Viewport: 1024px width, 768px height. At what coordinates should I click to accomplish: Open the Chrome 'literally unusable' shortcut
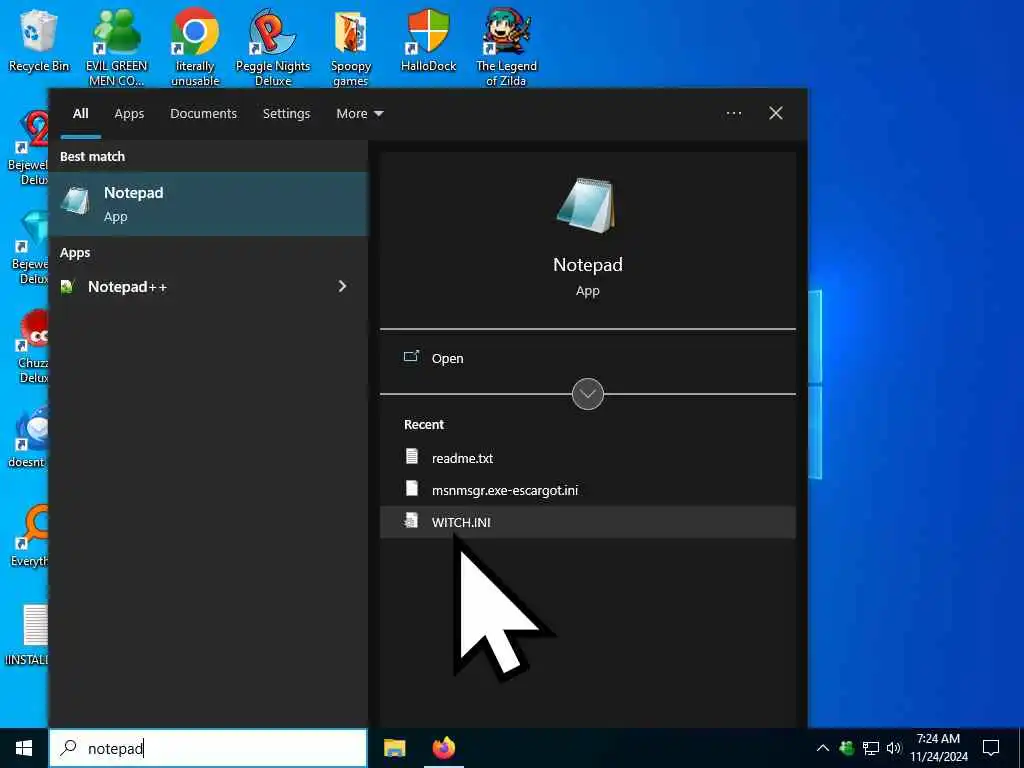tap(195, 47)
